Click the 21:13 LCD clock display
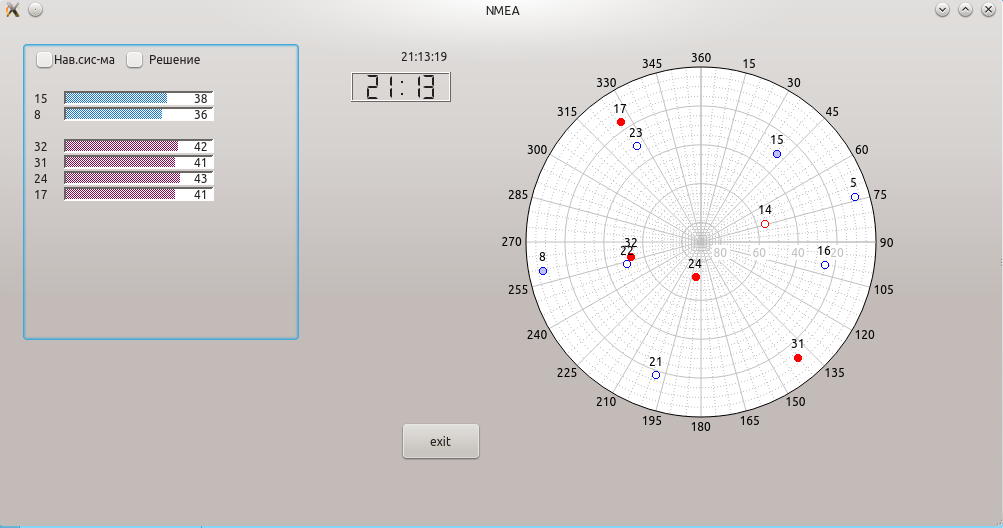The width and height of the screenshot is (1003, 528). point(401,87)
